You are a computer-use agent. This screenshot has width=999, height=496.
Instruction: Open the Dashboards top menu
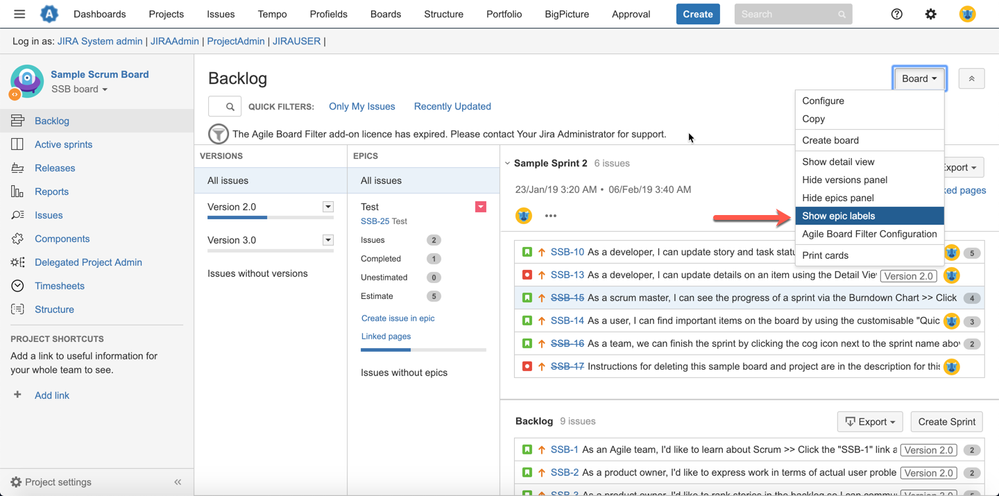tap(100, 14)
